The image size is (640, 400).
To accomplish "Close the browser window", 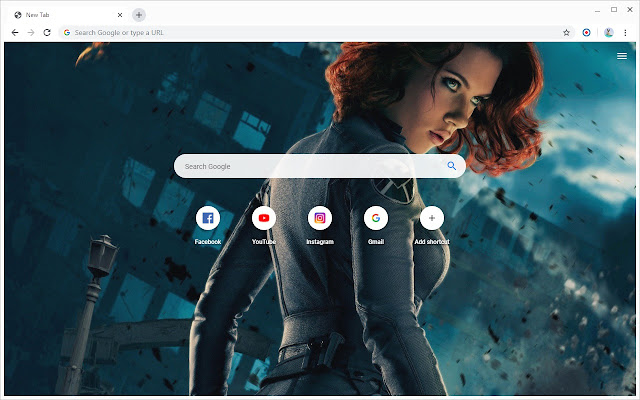I will (630, 10).
